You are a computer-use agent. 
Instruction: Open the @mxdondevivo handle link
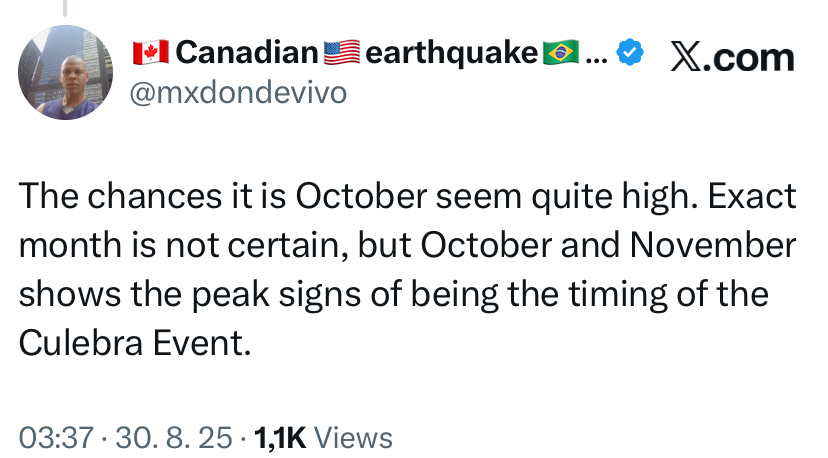tap(238, 93)
